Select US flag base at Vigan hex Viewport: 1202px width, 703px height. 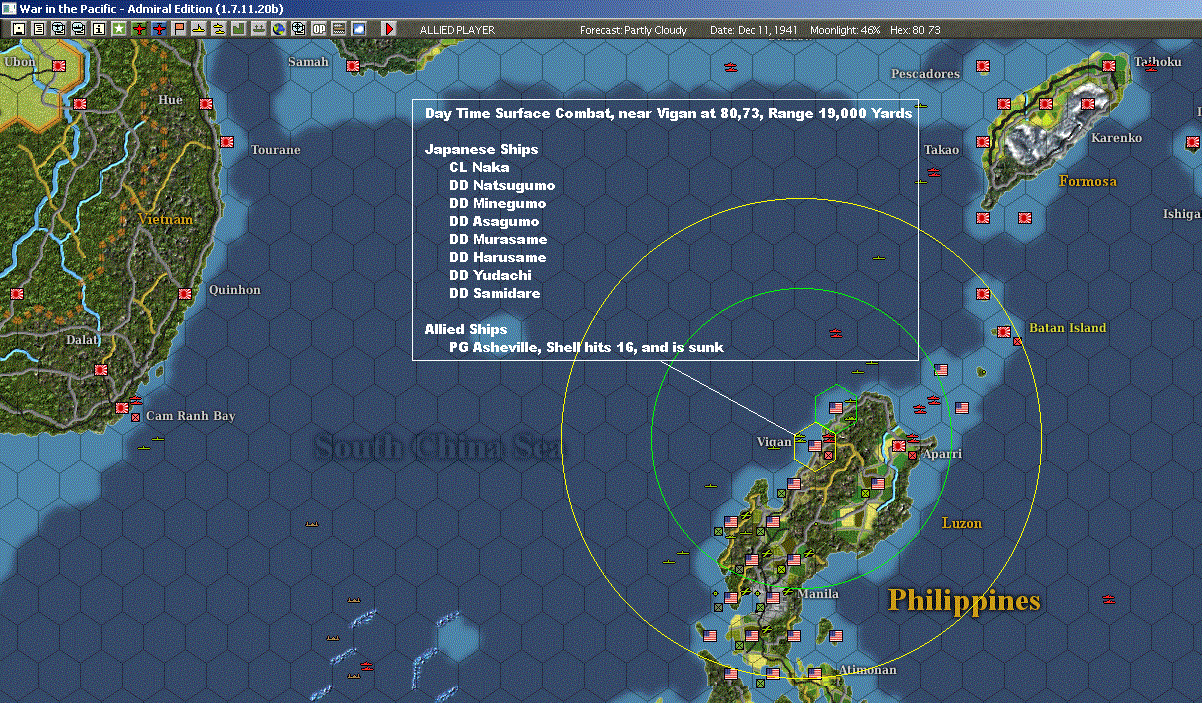pyautogui.click(x=815, y=446)
